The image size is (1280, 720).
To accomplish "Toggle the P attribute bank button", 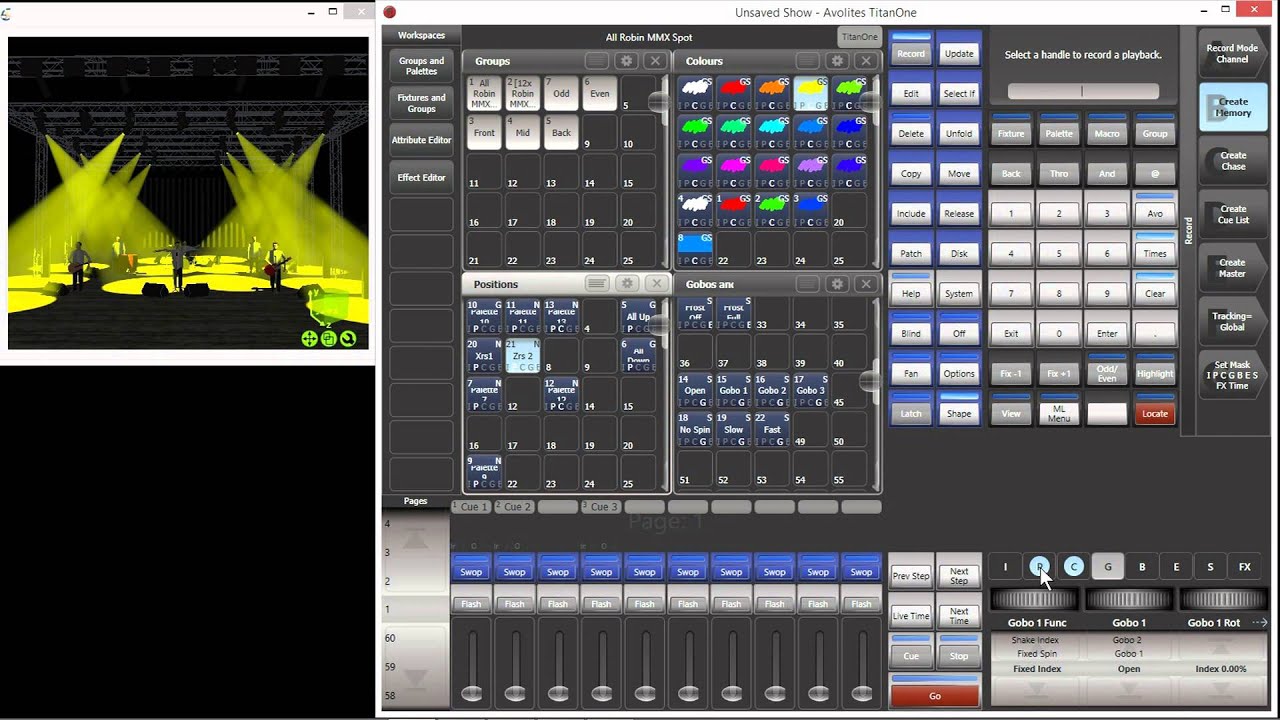I will click(x=1040, y=567).
